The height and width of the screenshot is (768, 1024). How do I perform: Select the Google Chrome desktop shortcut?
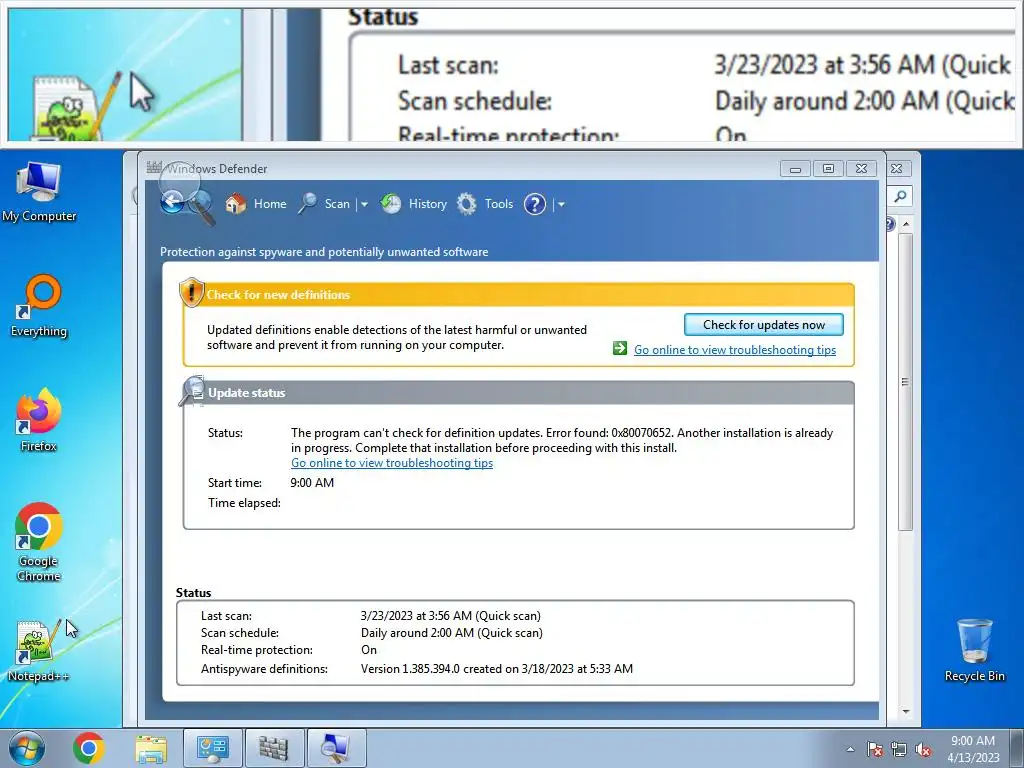(39, 541)
